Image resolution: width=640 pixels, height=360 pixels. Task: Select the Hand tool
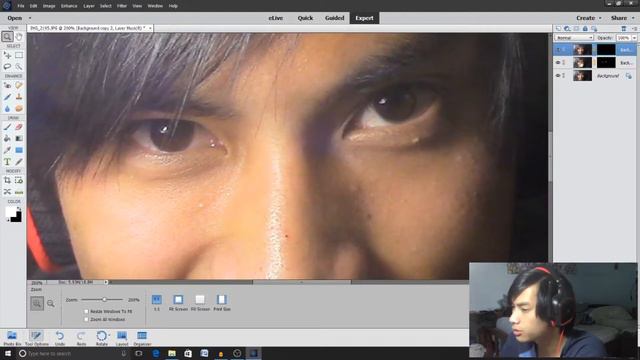[19, 37]
